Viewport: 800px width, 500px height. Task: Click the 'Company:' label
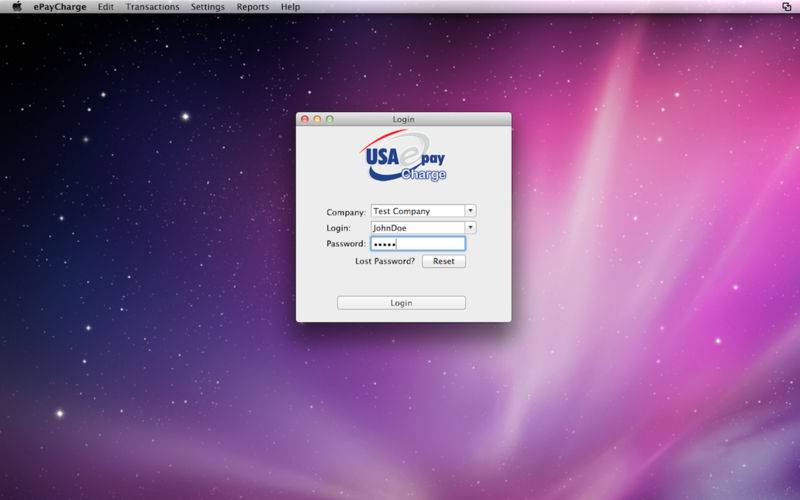346,212
